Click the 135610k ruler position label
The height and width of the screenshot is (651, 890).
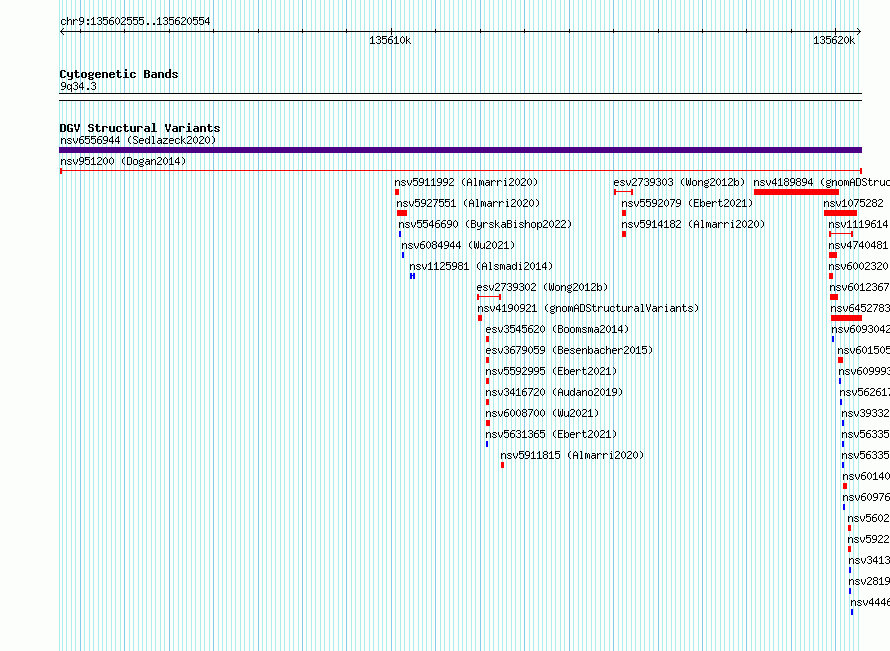[x=390, y=40]
